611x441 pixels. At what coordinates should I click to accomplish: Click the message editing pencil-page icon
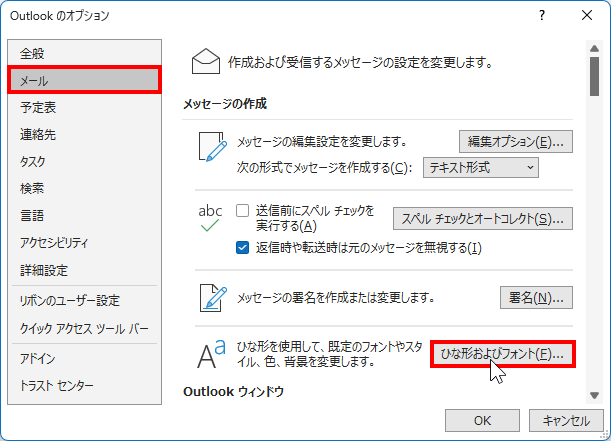click(213, 146)
